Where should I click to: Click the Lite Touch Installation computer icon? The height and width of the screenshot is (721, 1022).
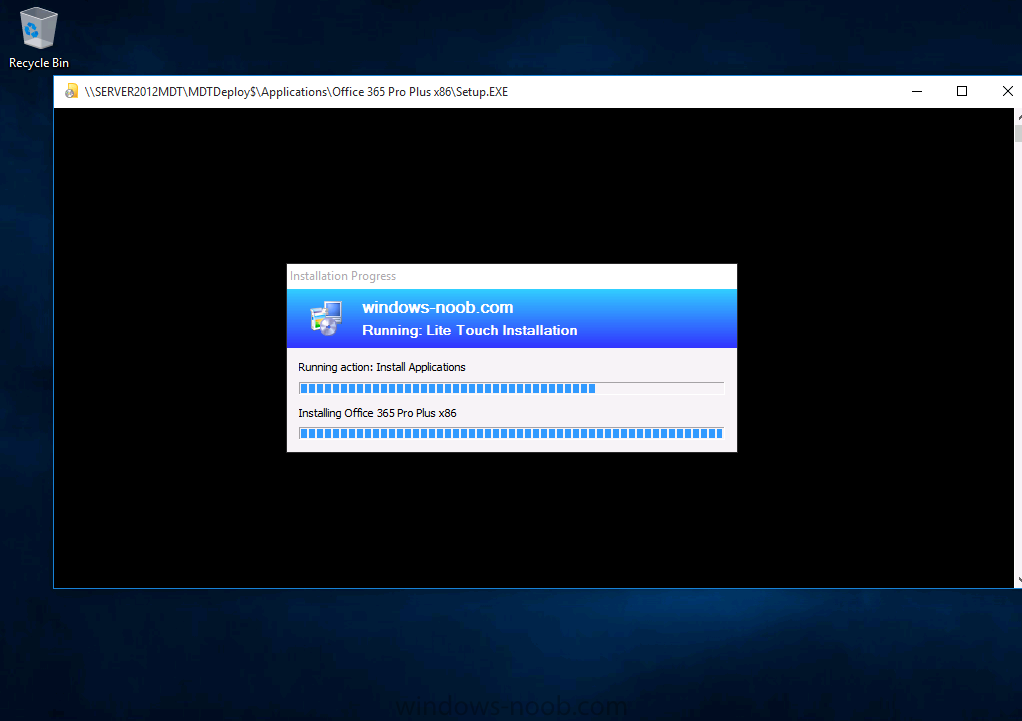tap(326, 318)
